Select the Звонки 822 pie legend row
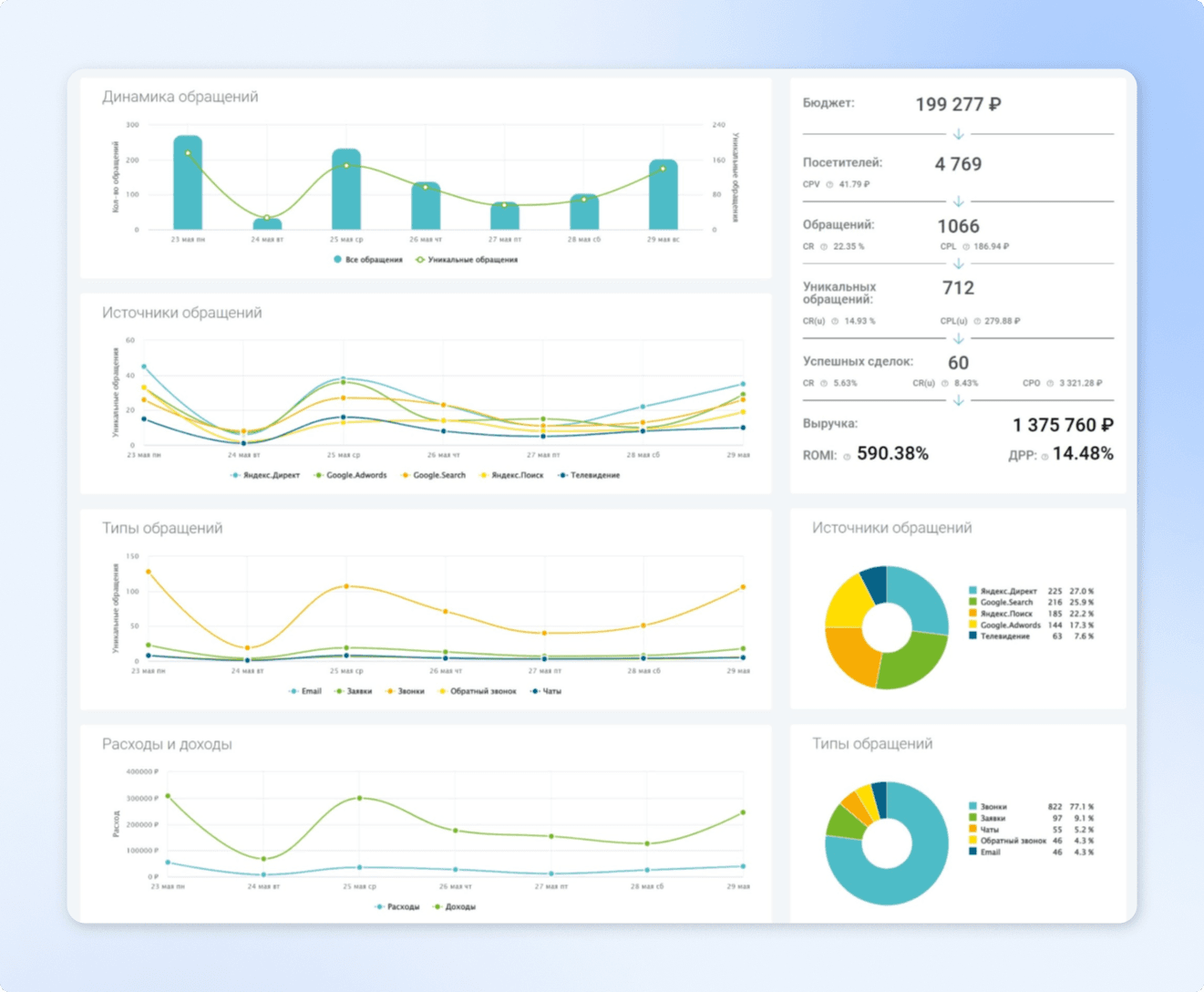1204x992 pixels. point(1031,807)
